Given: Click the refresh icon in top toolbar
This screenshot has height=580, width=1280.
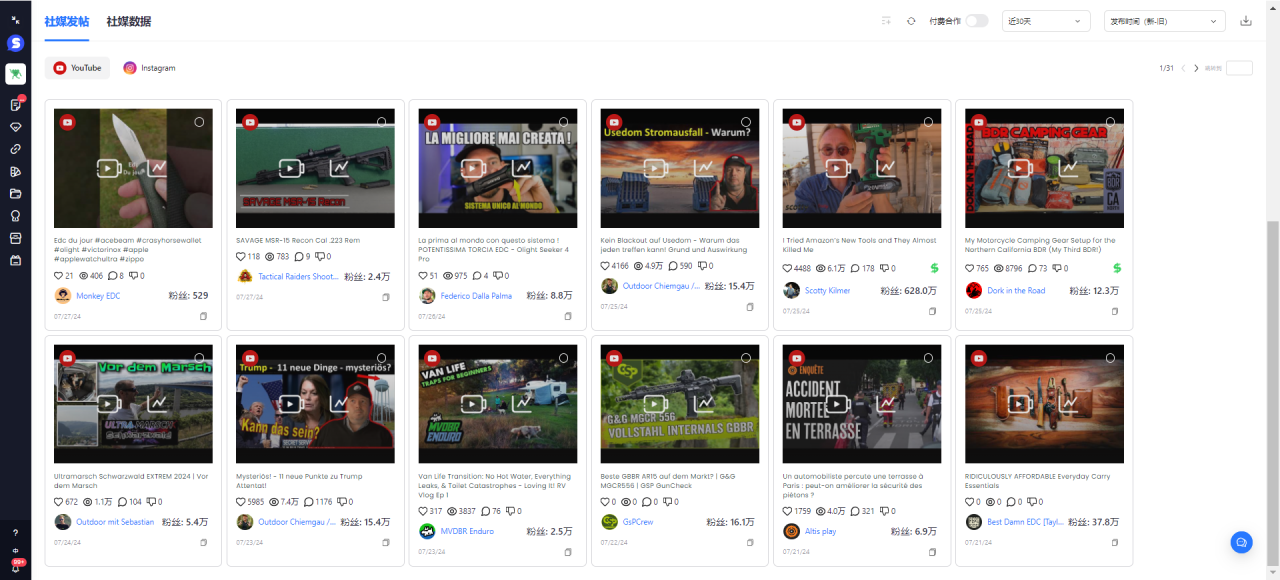Looking at the screenshot, I should pos(911,21).
